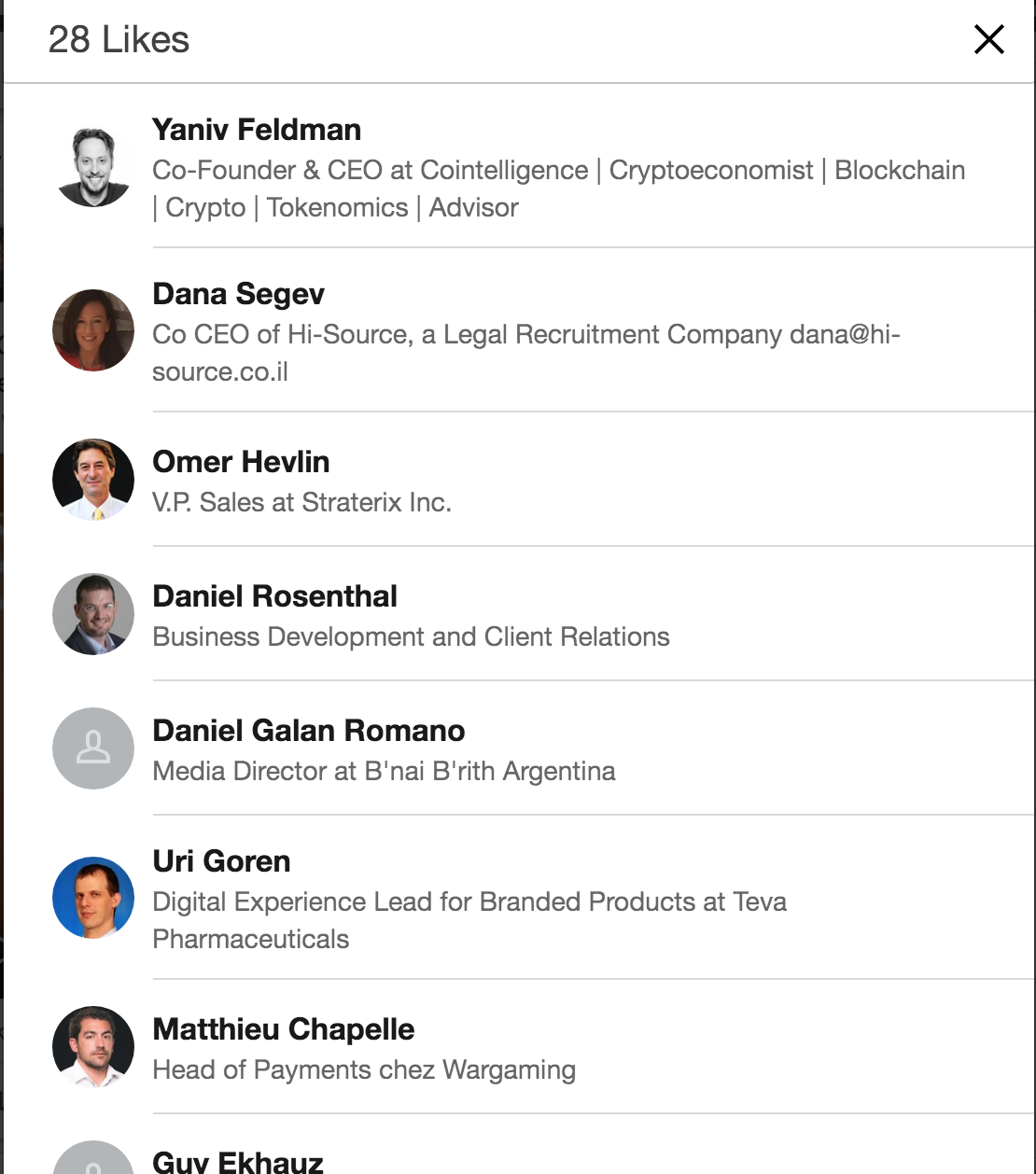The image size is (1036, 1174).
Task: Close the 28 Likes dialog
Action: click(988, 39)
